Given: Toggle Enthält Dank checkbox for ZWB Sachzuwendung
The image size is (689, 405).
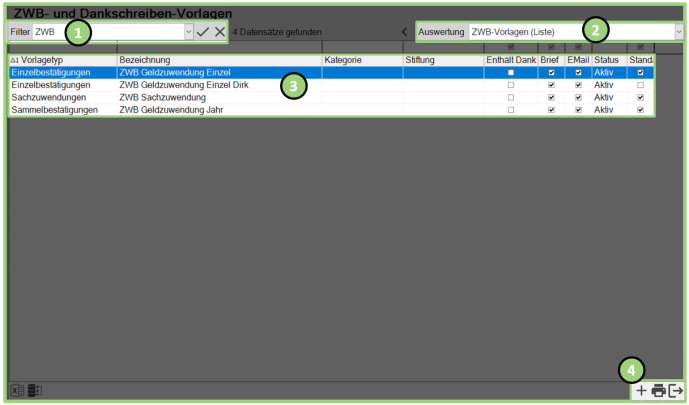Looking at the screenshot, I should tap(511, 98).
